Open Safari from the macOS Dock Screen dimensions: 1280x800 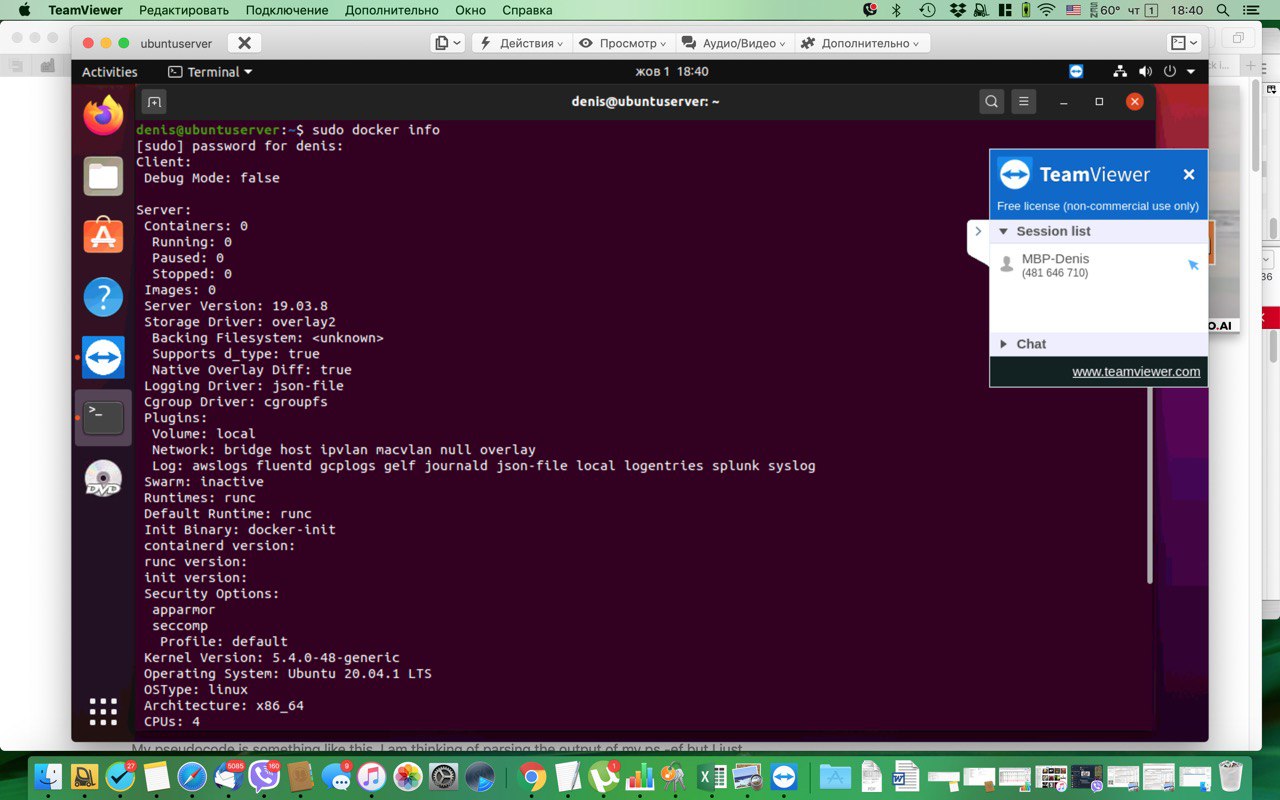(x=192, y=776)
